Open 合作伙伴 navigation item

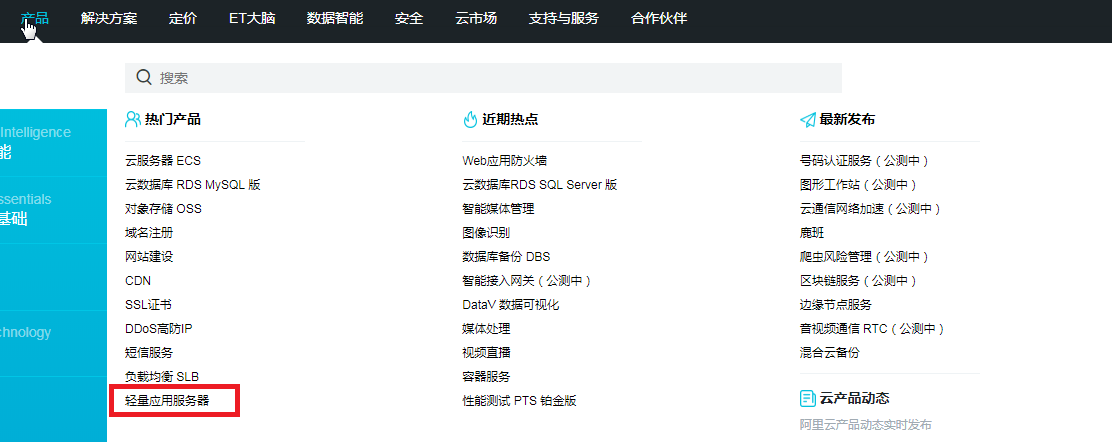[659, 18]
